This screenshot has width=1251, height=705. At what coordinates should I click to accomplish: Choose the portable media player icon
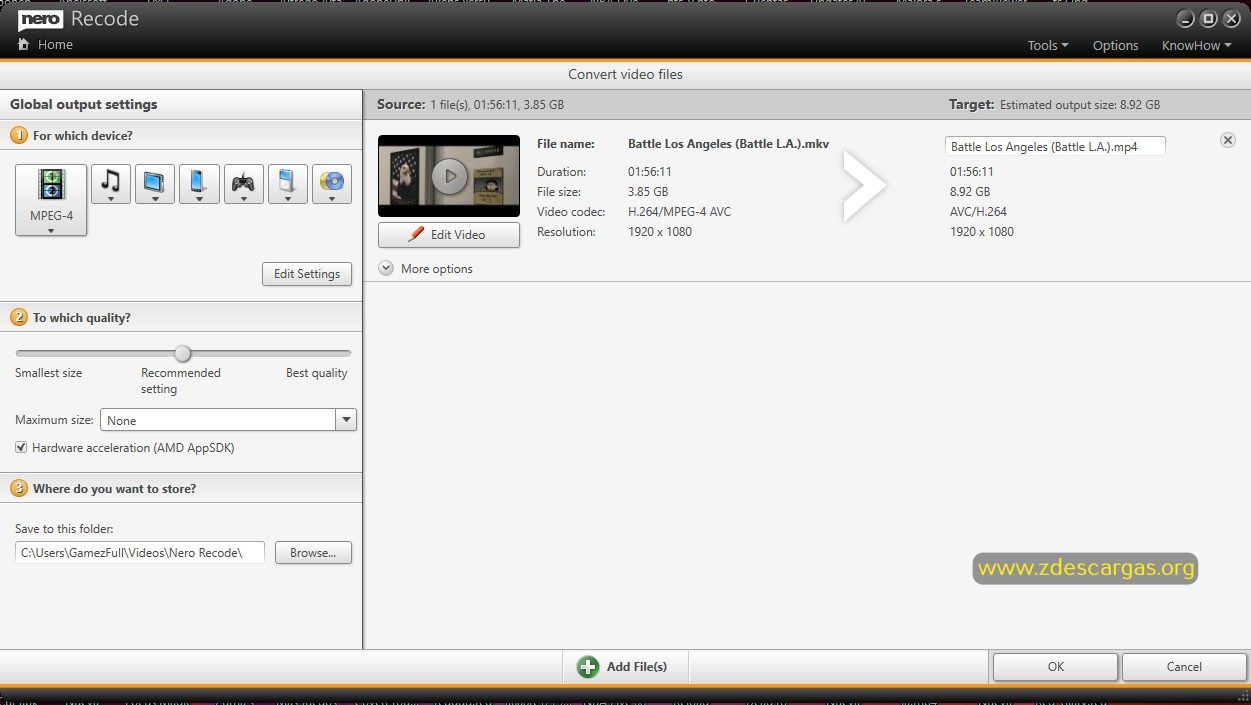tap(288, 184)
